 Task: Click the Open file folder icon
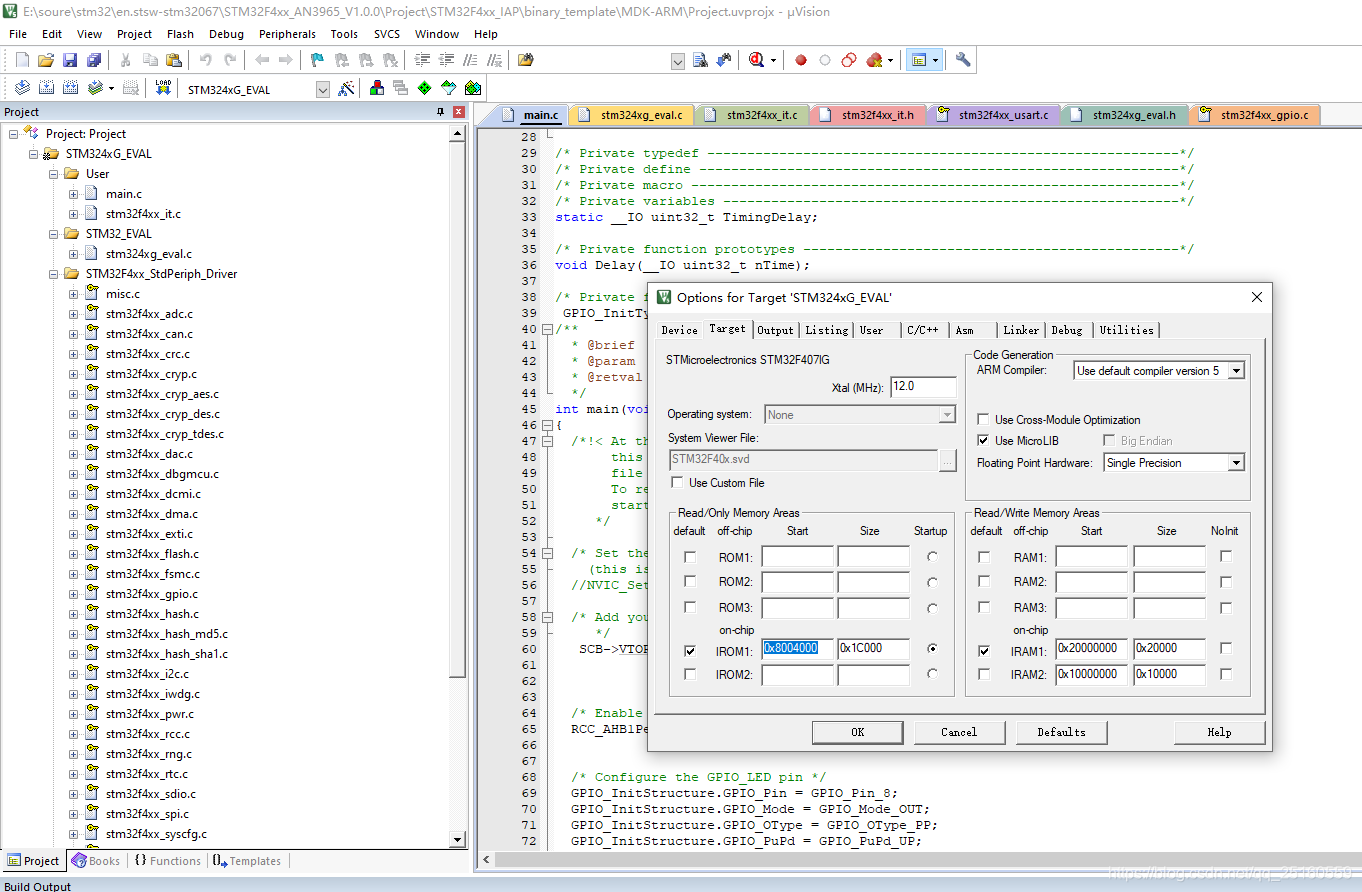tap(46, 60)
